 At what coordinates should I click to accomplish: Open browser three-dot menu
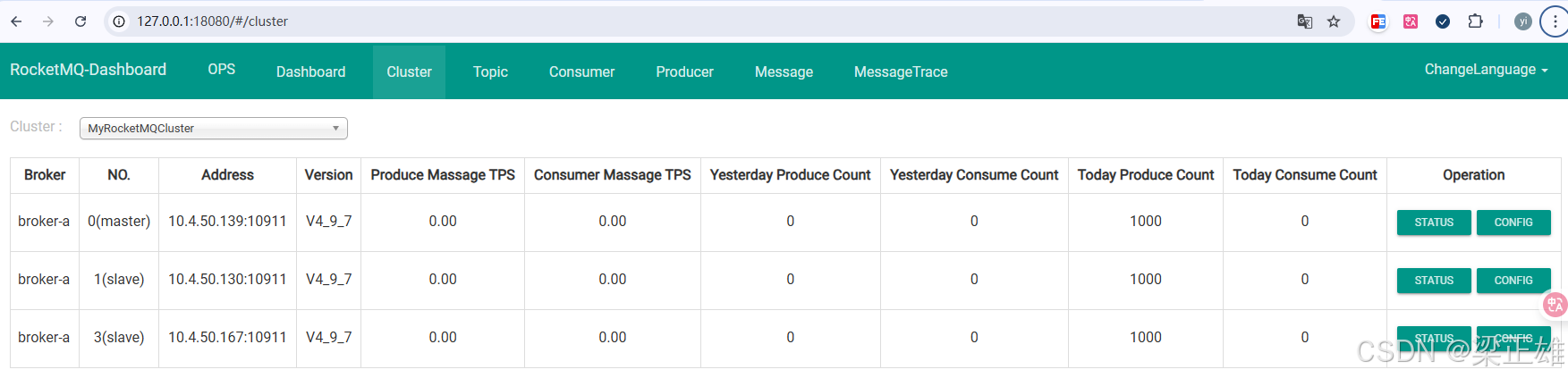click(x=1555, y=21)
